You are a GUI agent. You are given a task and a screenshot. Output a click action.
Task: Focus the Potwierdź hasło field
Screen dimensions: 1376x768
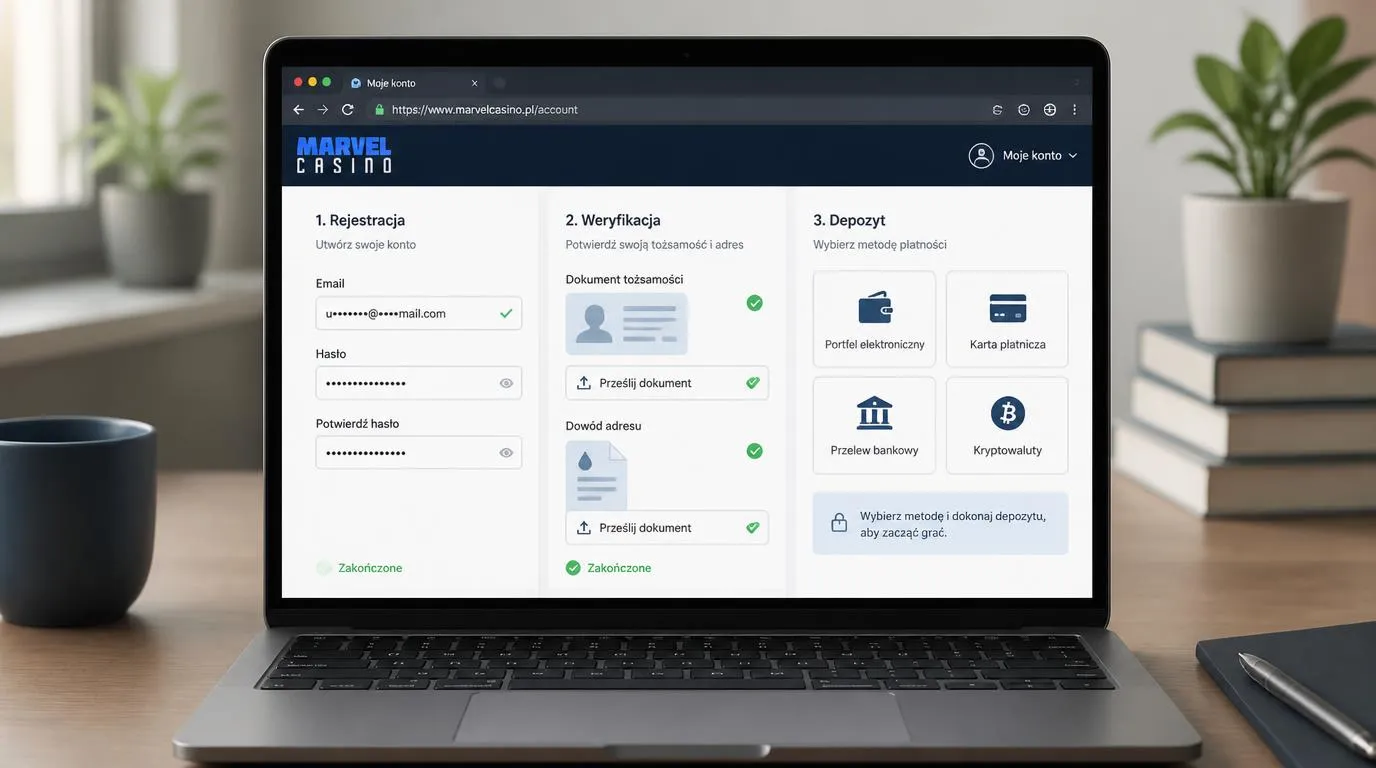(419, 453)
